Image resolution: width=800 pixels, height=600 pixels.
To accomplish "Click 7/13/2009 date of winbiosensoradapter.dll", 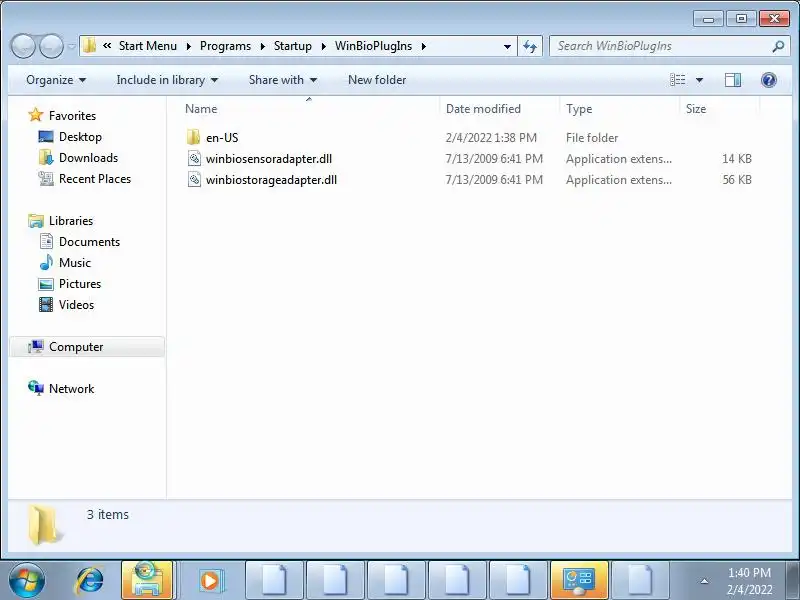I will pyautogui.click(x=493, y=159).
